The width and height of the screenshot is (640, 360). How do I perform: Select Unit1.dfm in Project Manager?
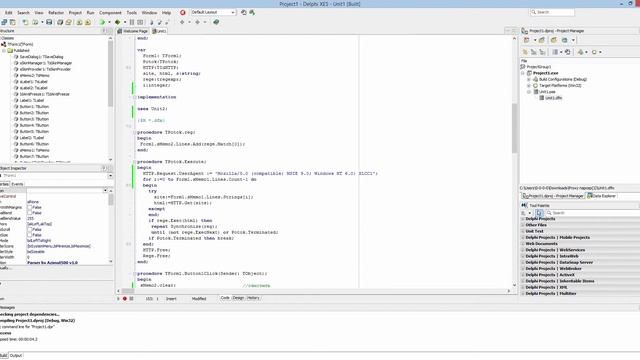coord(553,98)
